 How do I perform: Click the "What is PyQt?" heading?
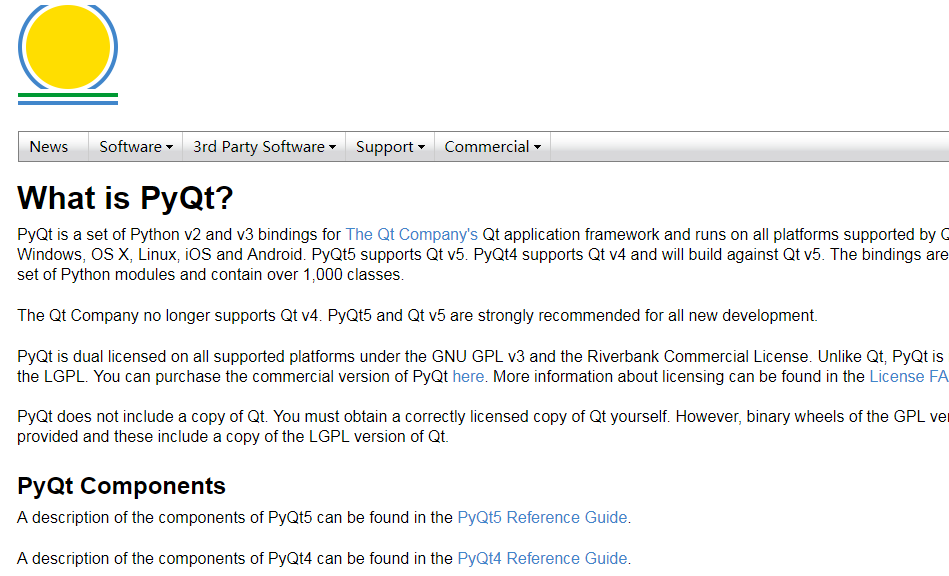(125, 198)
